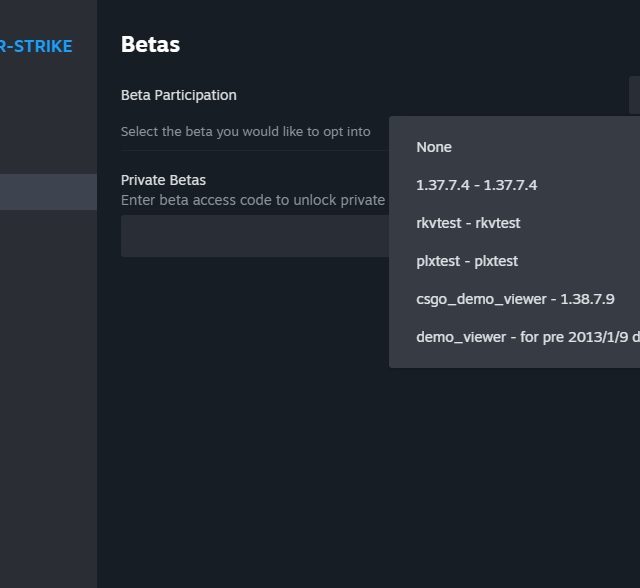Click the Beta Participation label
Screen dimensions: 640x588
point(179,95)
